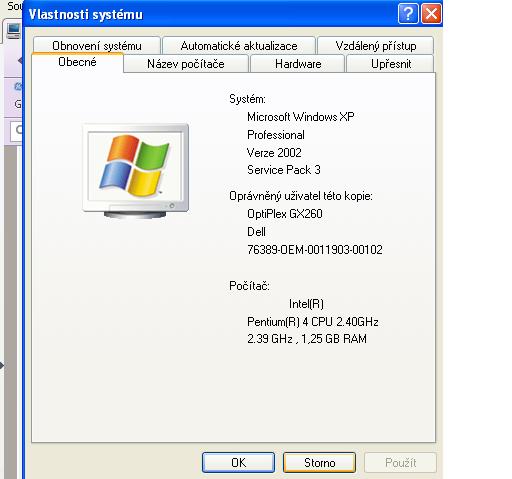Switch to Automatické aktualizace tab

239,45
